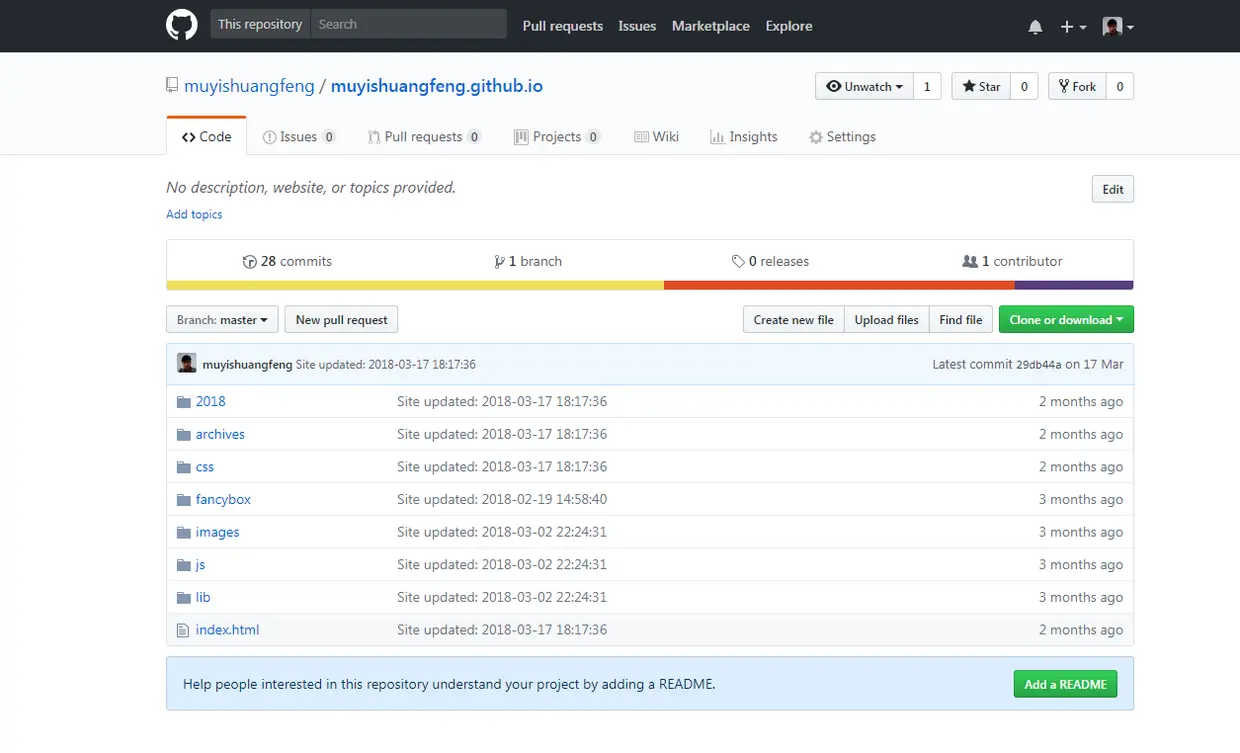Click Create new file
Image resolution: width=1240 pixels, height=753 pixels.
793,320
